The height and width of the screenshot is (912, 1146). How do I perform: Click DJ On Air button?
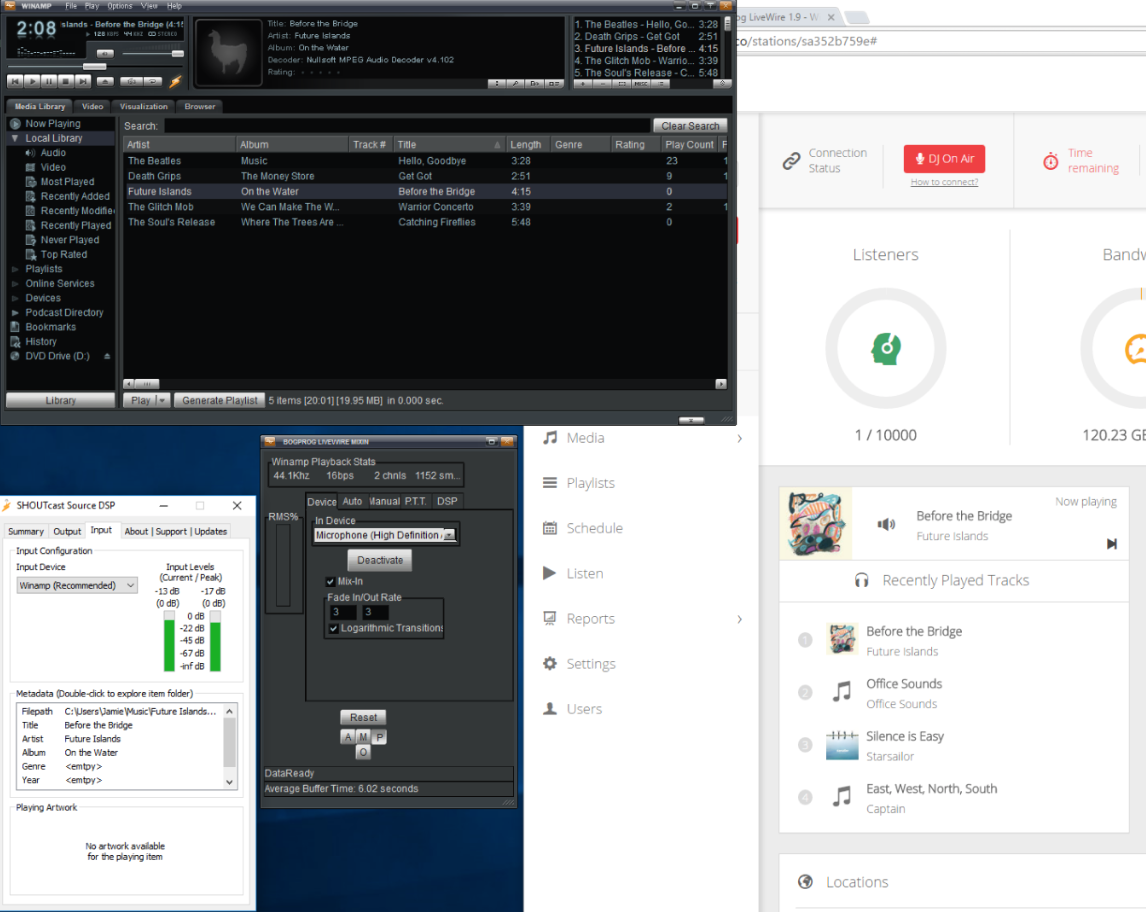944,159
